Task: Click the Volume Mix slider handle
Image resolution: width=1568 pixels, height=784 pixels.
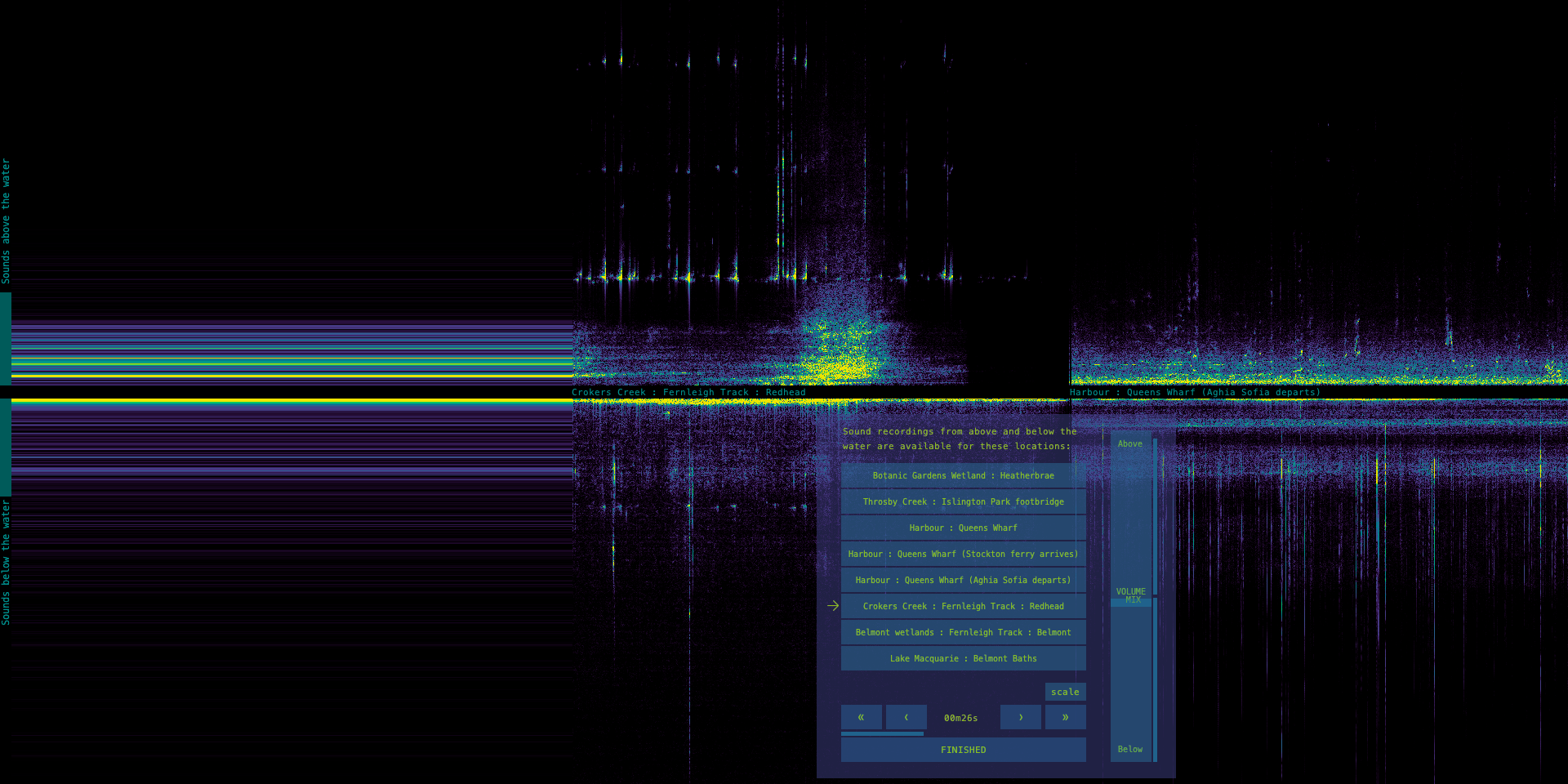Action: [1132, 601]
